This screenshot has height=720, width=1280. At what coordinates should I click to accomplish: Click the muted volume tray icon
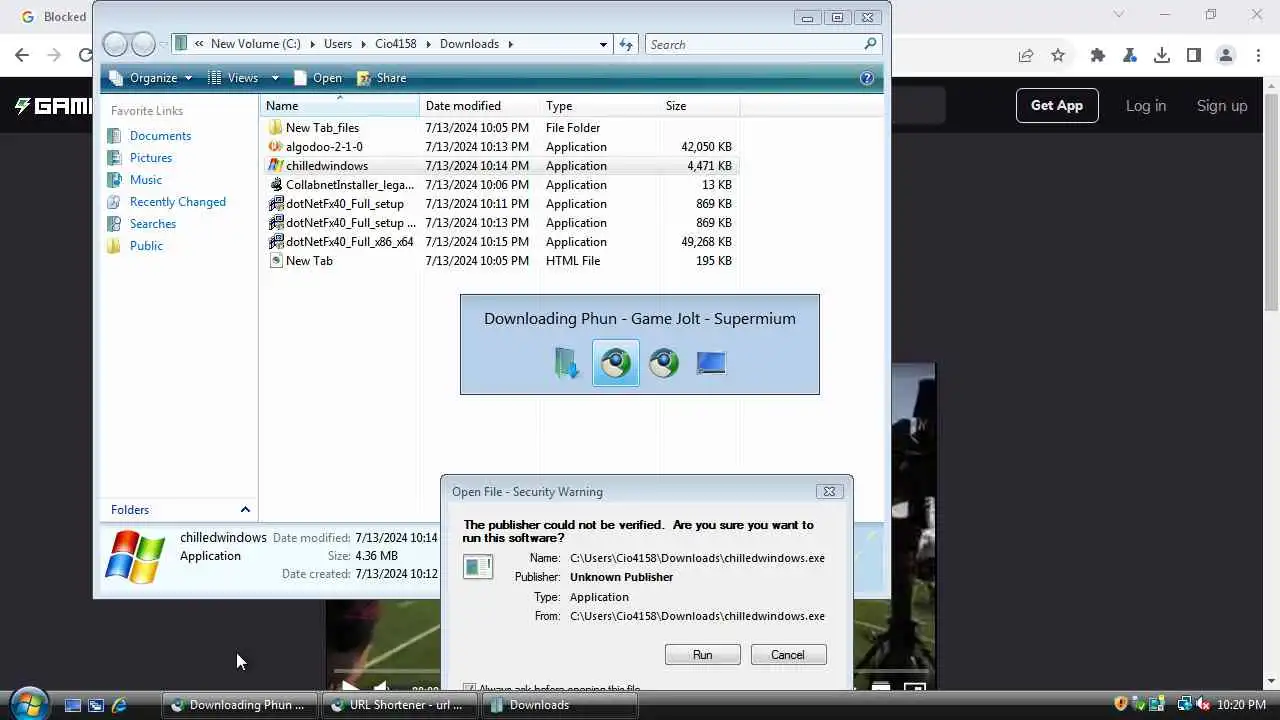(1203, 704)
